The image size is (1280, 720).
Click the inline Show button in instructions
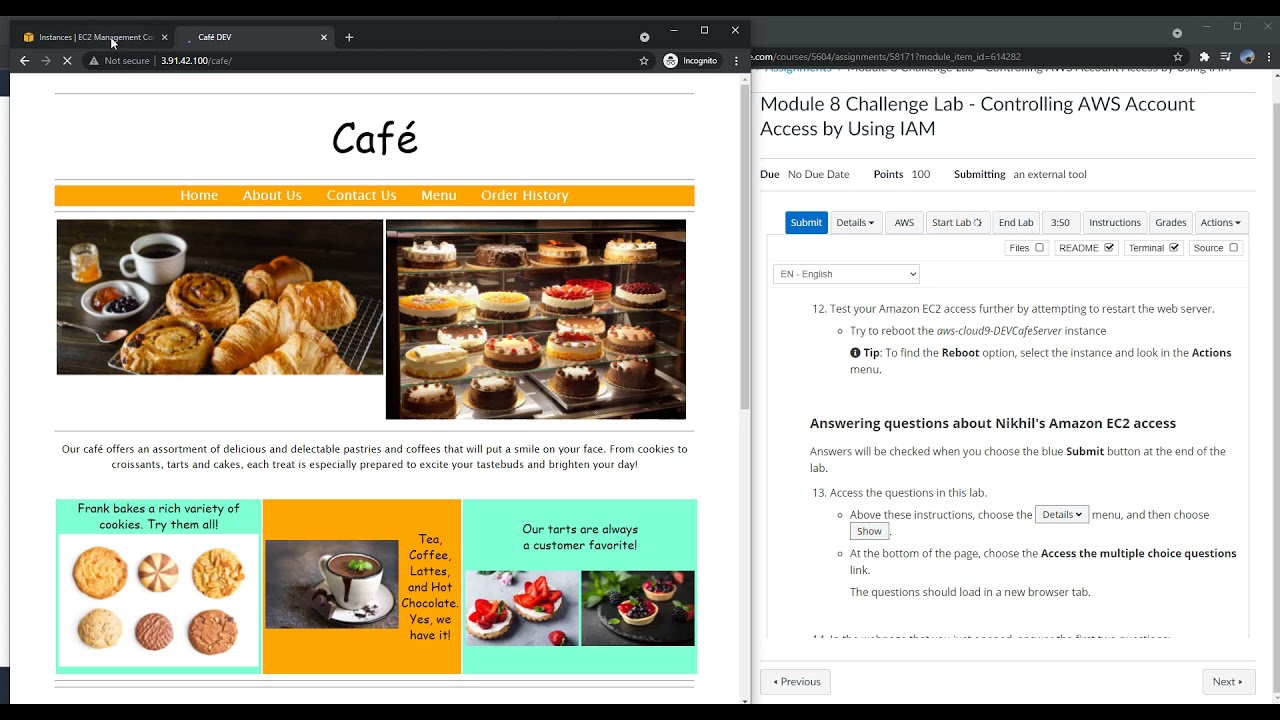tap(869, 531)
